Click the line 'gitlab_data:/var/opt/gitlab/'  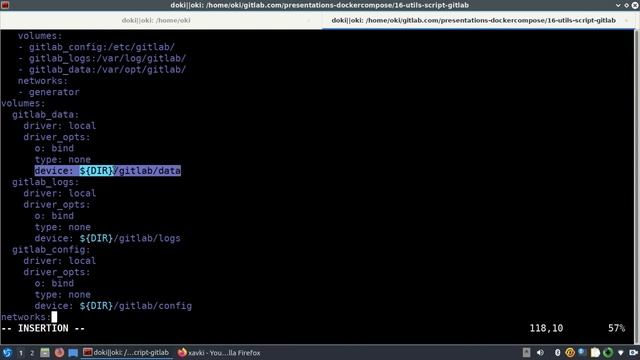coord(107,70)
